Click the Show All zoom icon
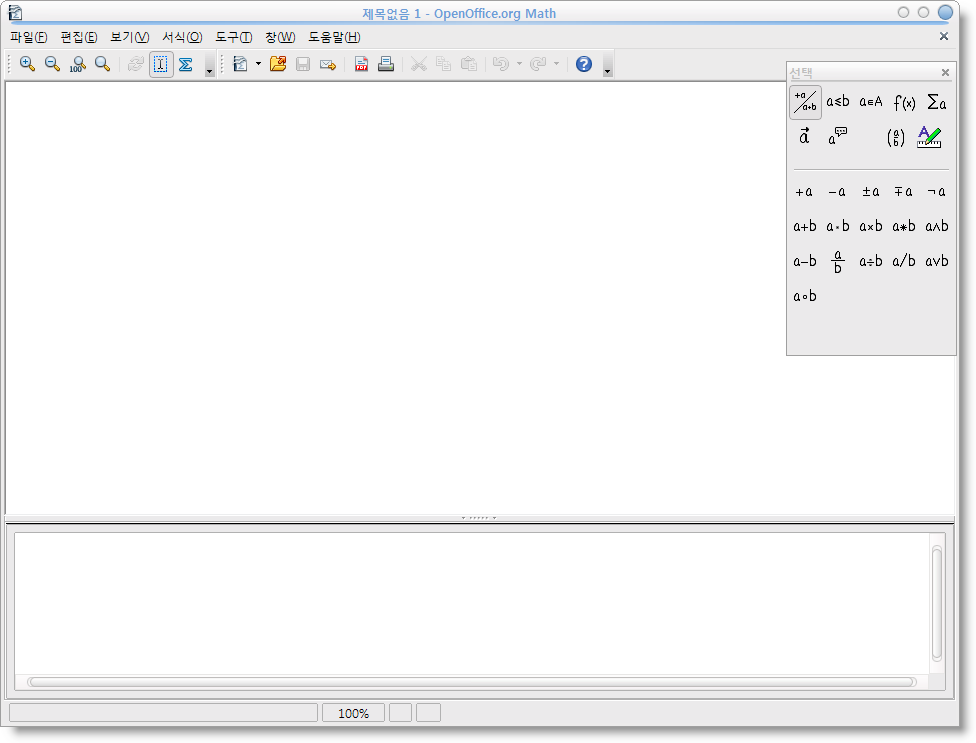 point(102,64)
